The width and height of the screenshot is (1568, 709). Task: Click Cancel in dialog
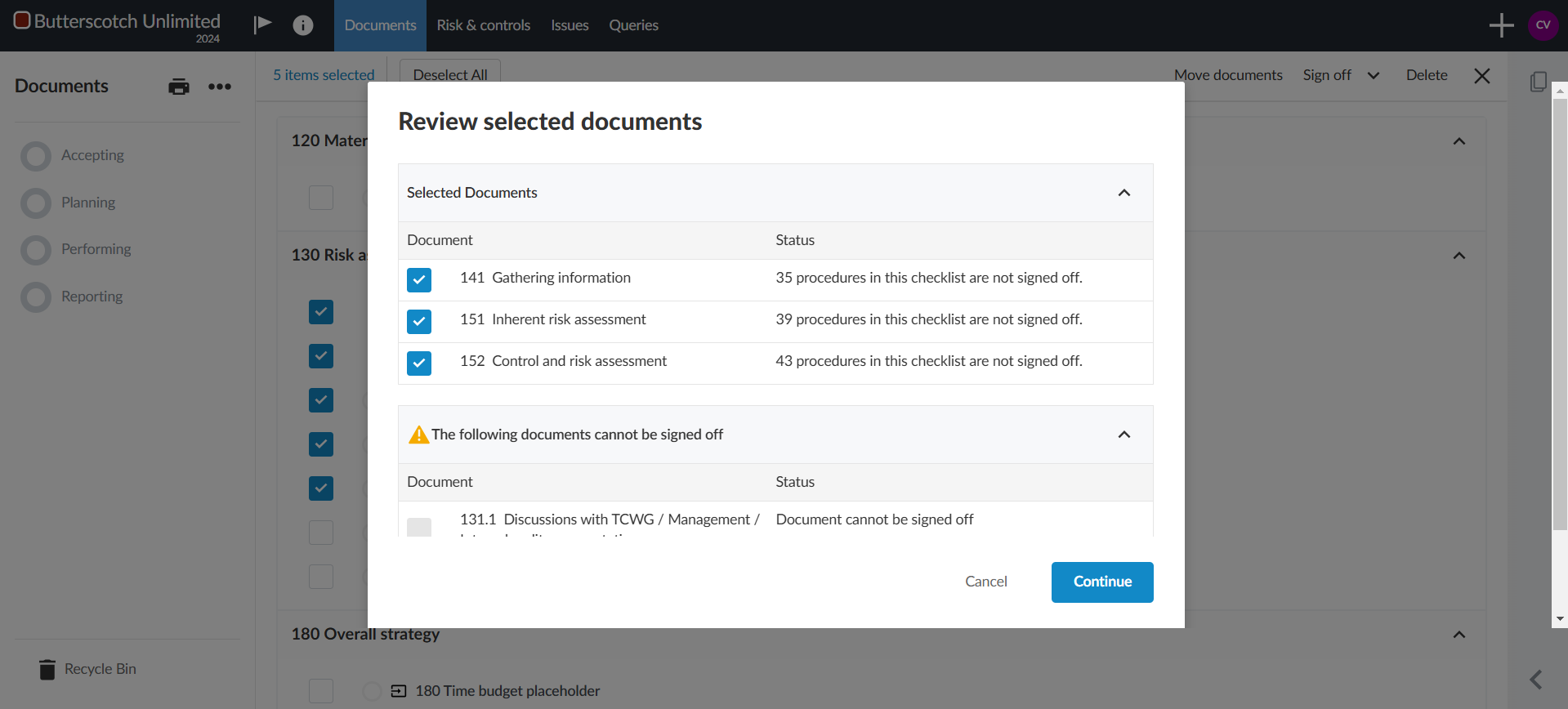pos(986,582)
